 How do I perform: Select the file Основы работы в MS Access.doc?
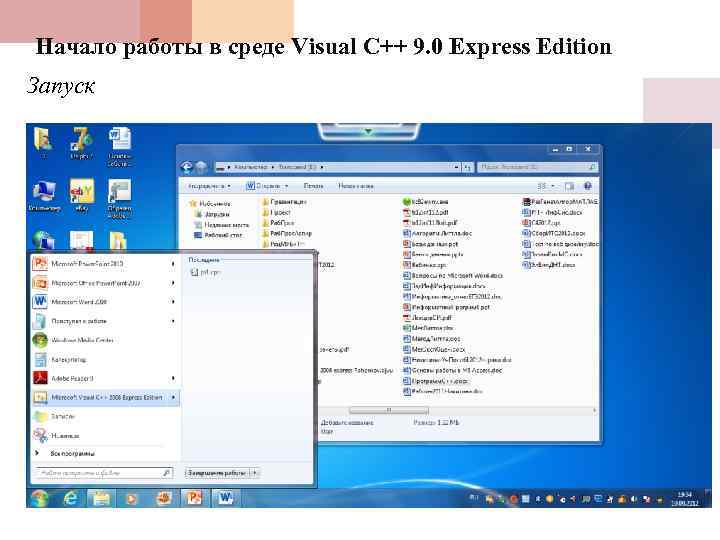point(453,370)
